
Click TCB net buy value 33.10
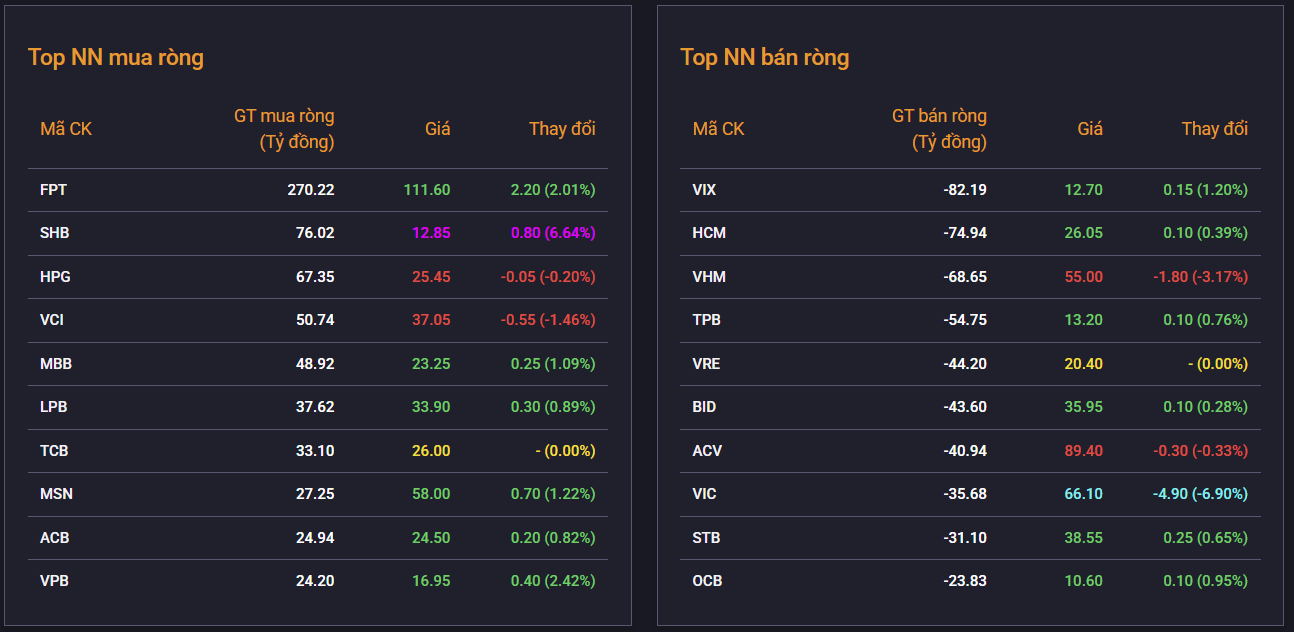315,451
